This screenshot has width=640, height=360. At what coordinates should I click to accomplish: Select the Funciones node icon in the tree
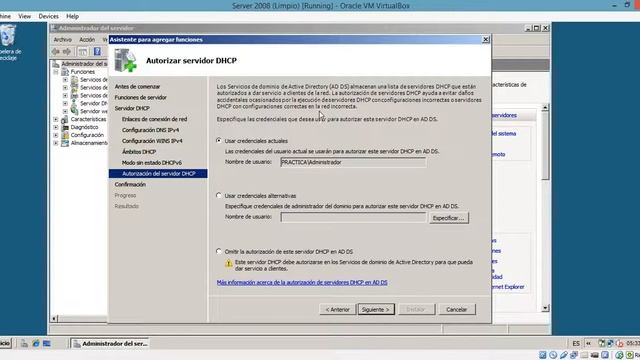(65, 72)
